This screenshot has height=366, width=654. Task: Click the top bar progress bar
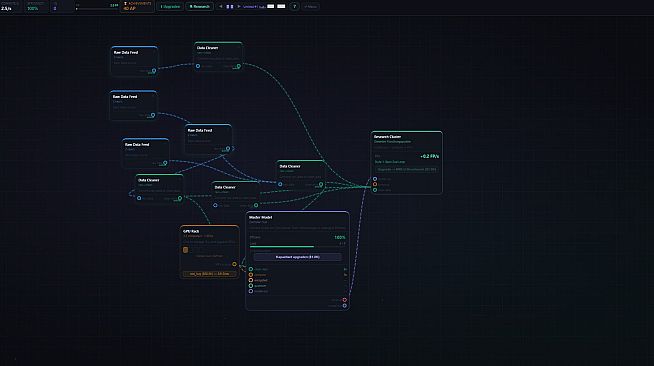coord(97,9)
